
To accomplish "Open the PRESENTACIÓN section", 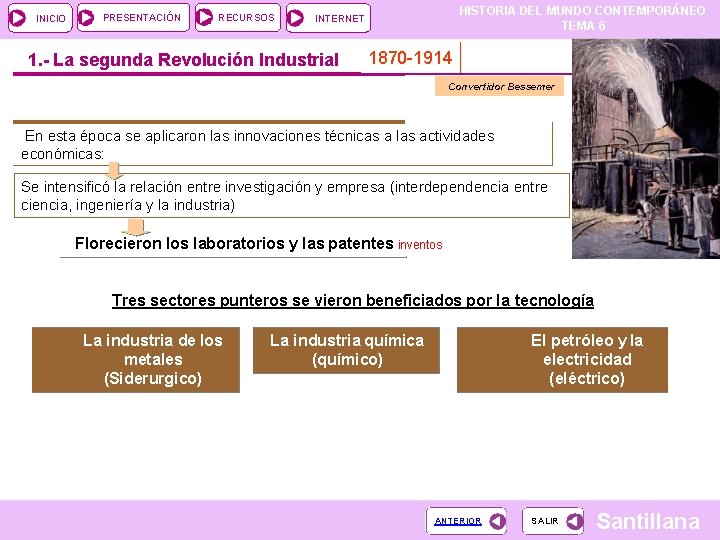I will (x=133, y=17).
